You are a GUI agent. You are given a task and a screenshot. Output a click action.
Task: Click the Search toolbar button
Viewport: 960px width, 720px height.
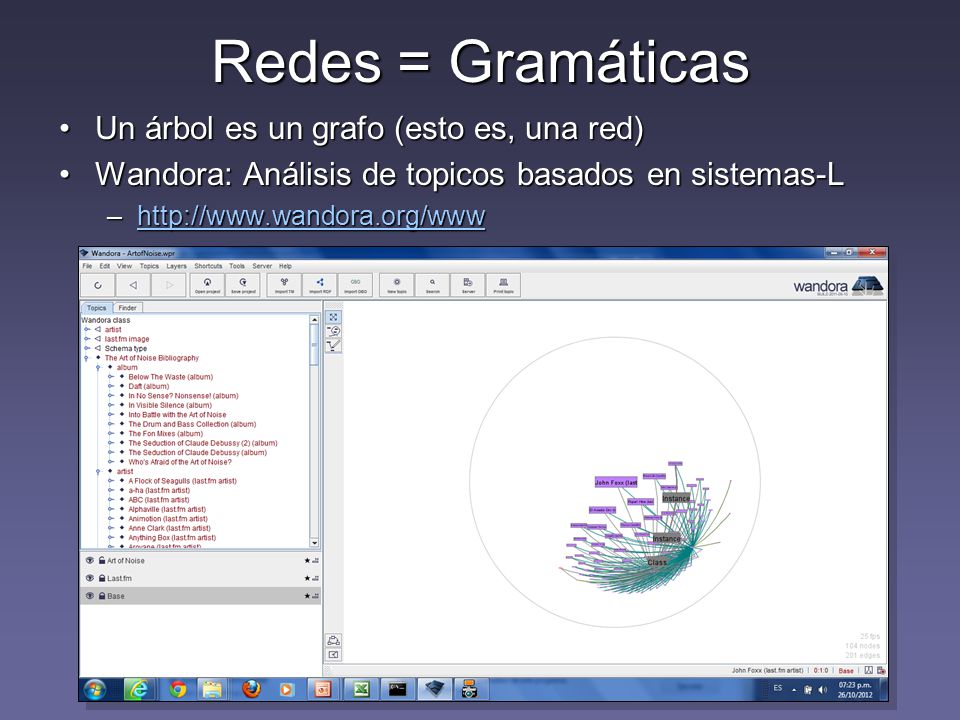pos(432,285)
